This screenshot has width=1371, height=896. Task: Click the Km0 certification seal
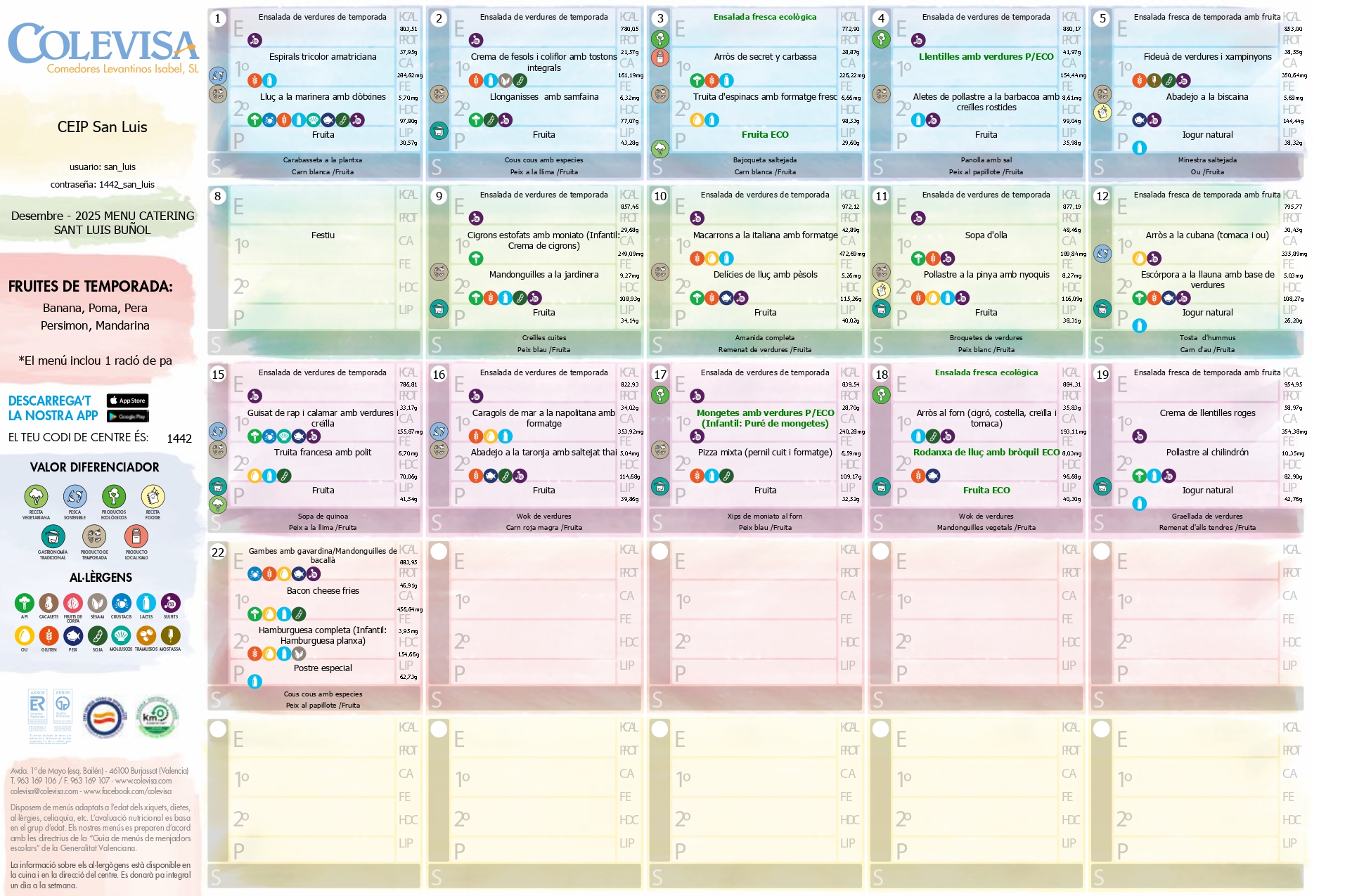click(156, 717)
